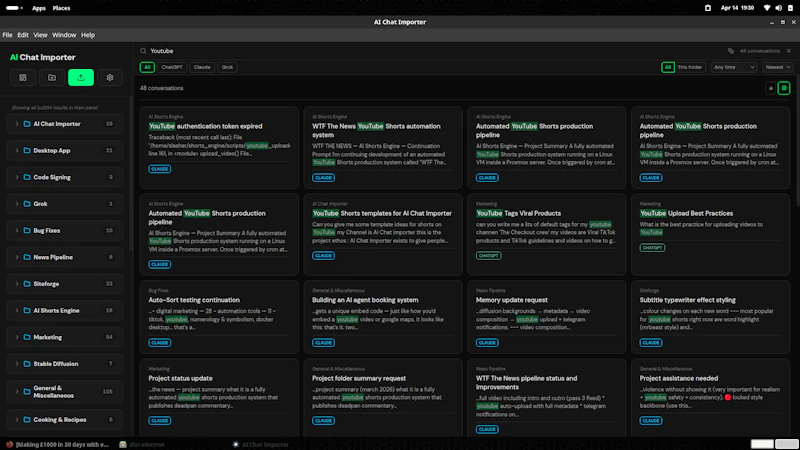This screenshot has width=800, height=450.
Task: Open the Apps menu in top bar
Action: pyautogui.click(x=39, y=8)
